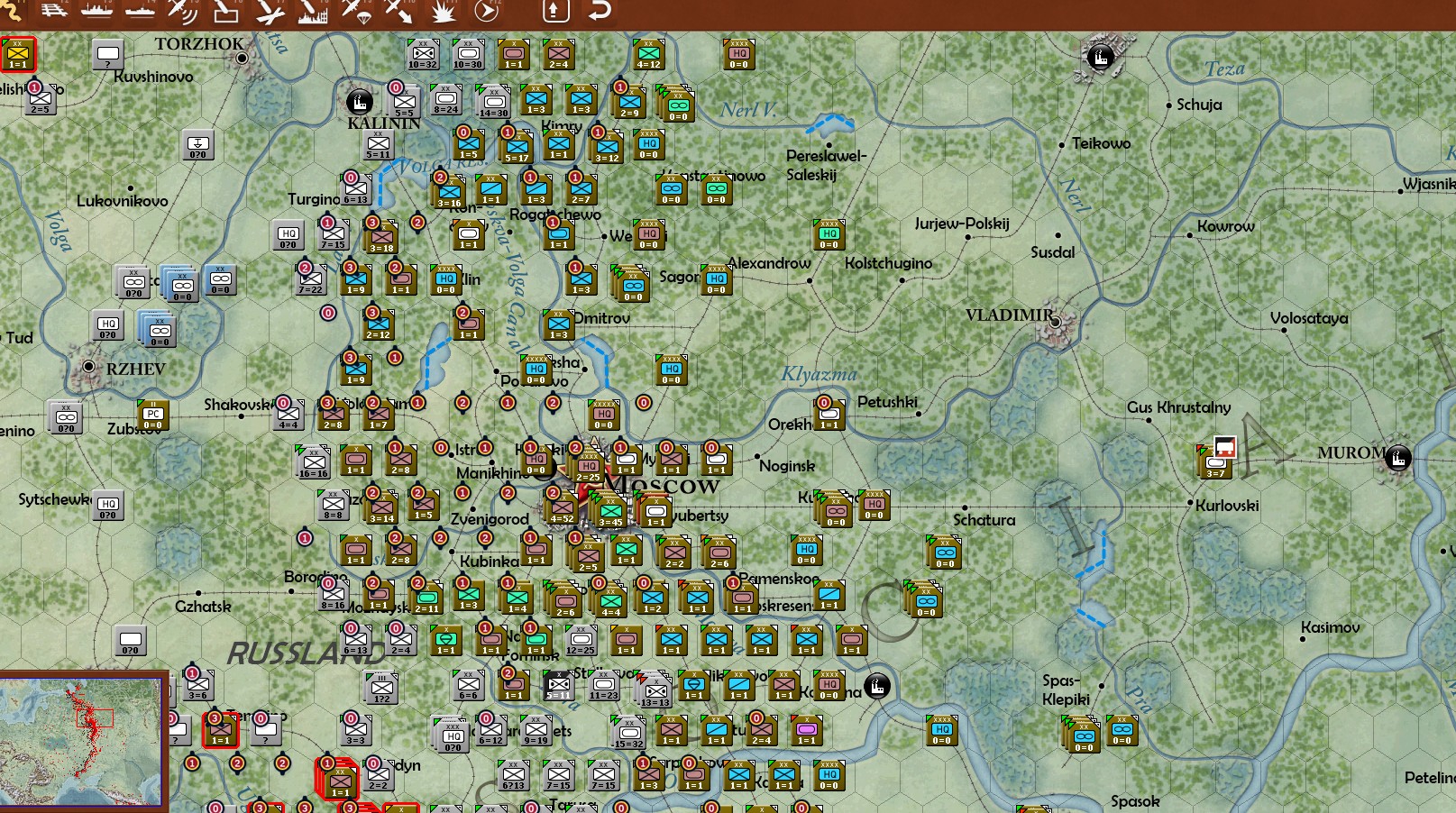
Task: Click the up-arrow box toolbar icon
Action: (x=555, y=11)
